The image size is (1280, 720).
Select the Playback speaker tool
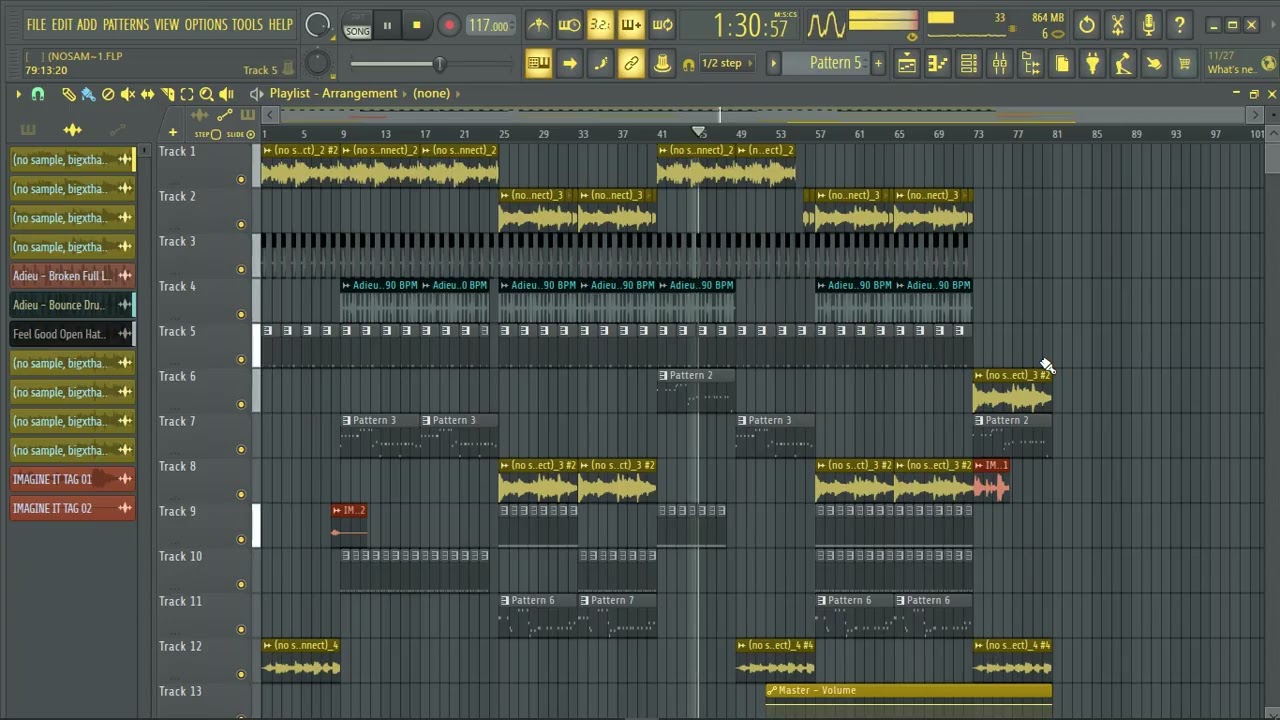[227, 94]
